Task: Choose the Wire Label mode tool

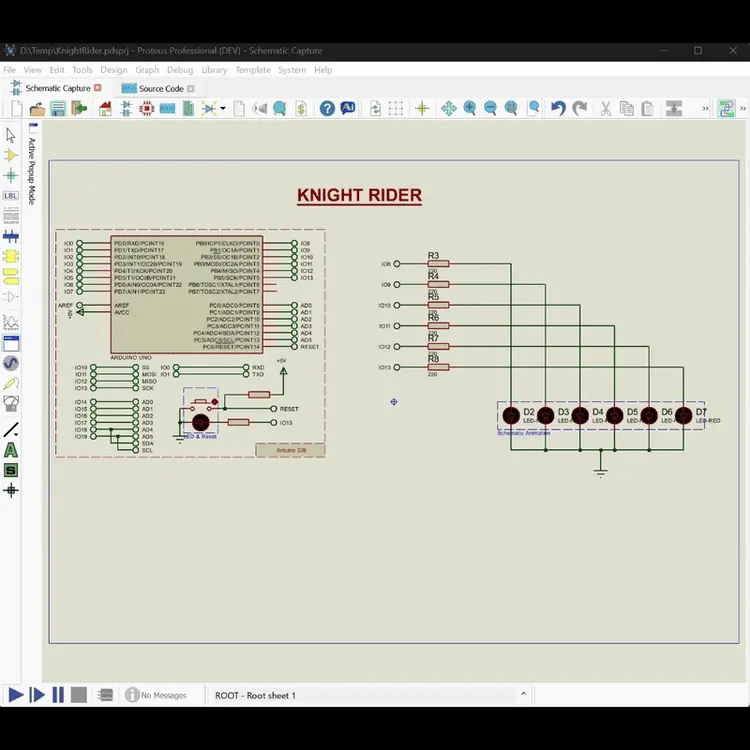Action: tap(11, 195)
